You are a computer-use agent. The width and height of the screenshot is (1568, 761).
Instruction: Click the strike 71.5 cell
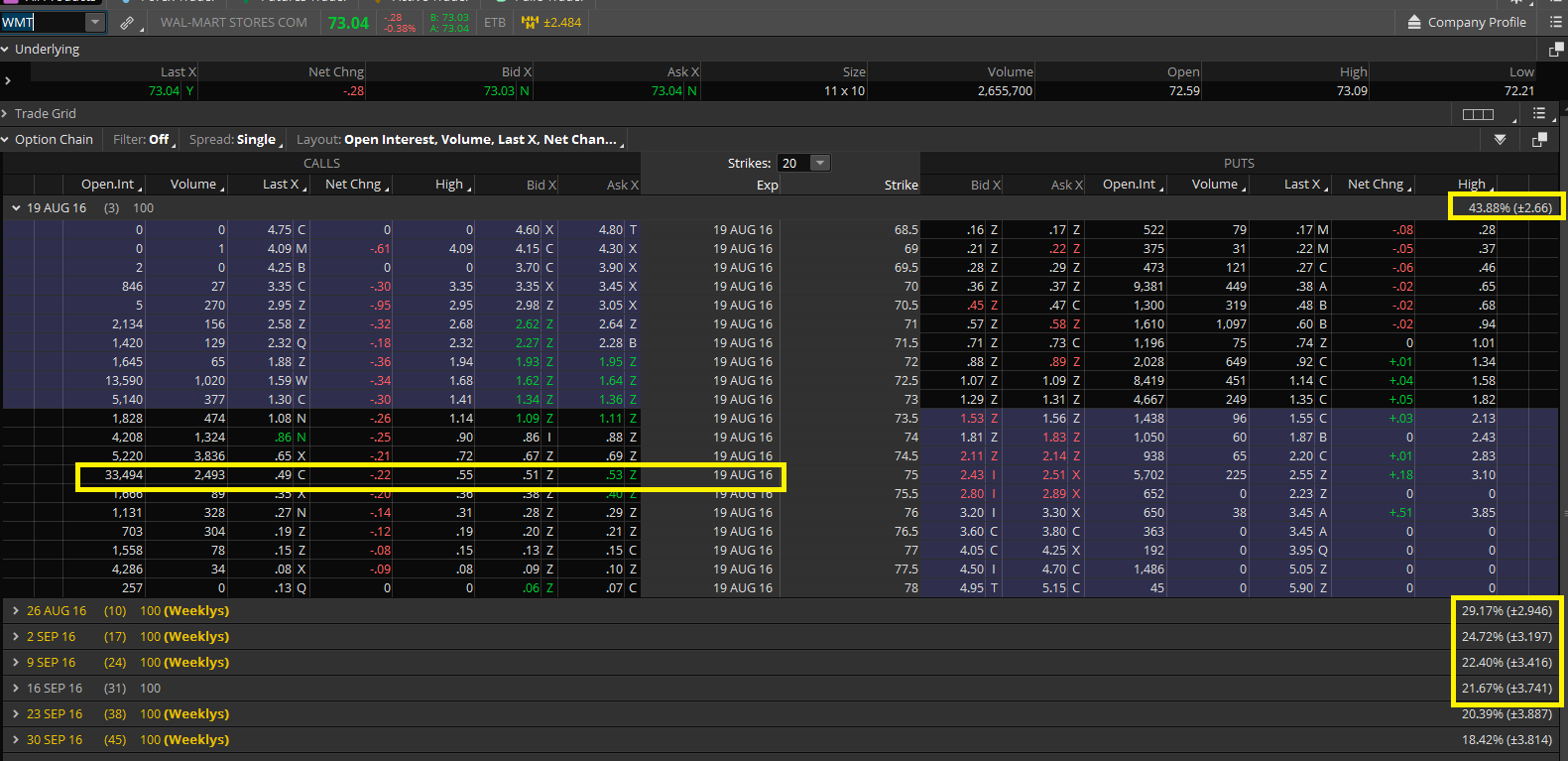907,343
